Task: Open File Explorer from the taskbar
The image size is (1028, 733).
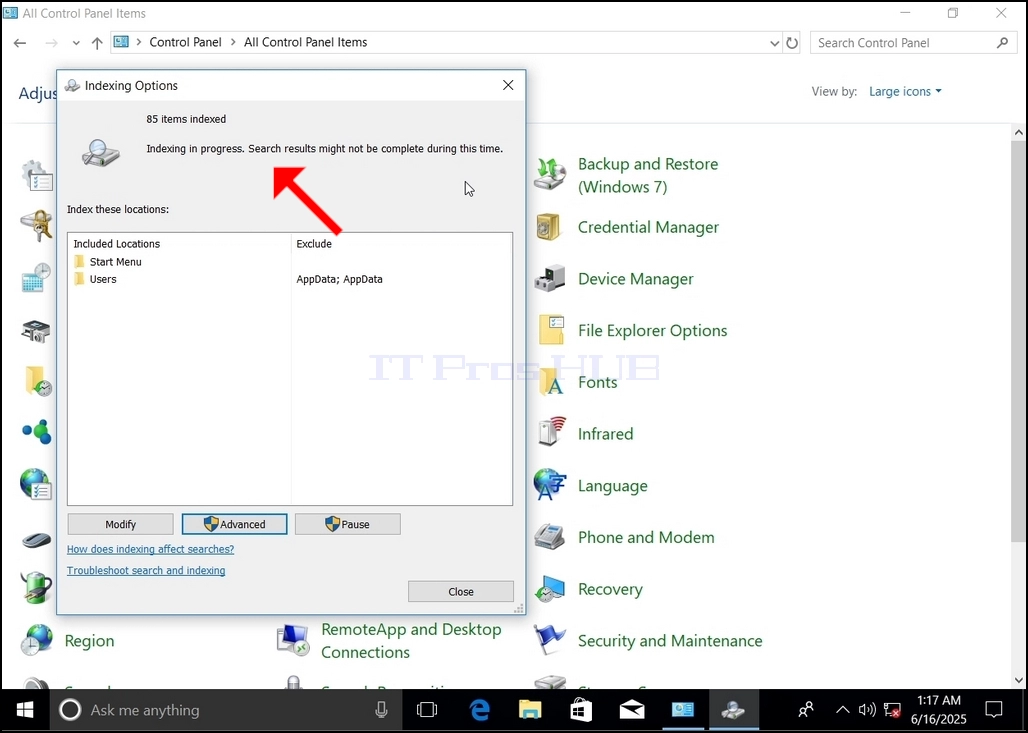Action: tap(530, 710)
